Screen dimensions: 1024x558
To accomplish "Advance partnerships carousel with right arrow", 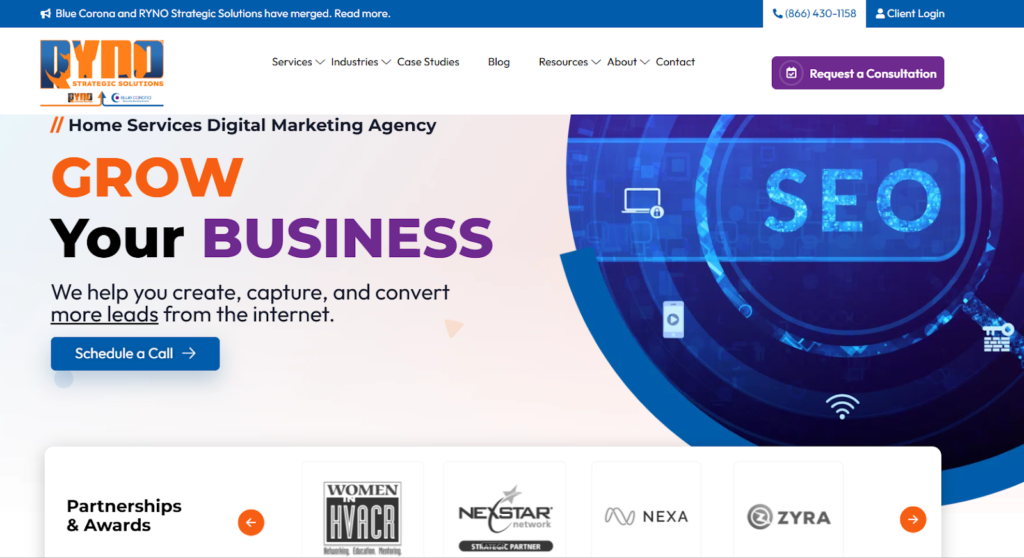I will pyautogui.click(x=912, y=519).
